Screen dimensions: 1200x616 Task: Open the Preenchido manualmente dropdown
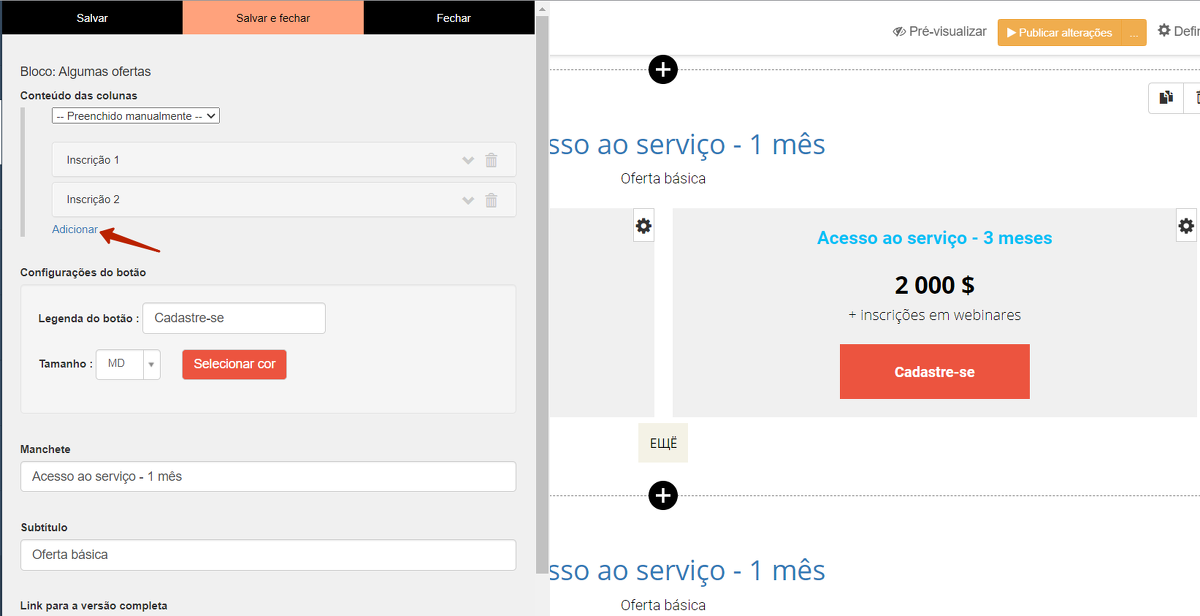click(x=136, y=116)
